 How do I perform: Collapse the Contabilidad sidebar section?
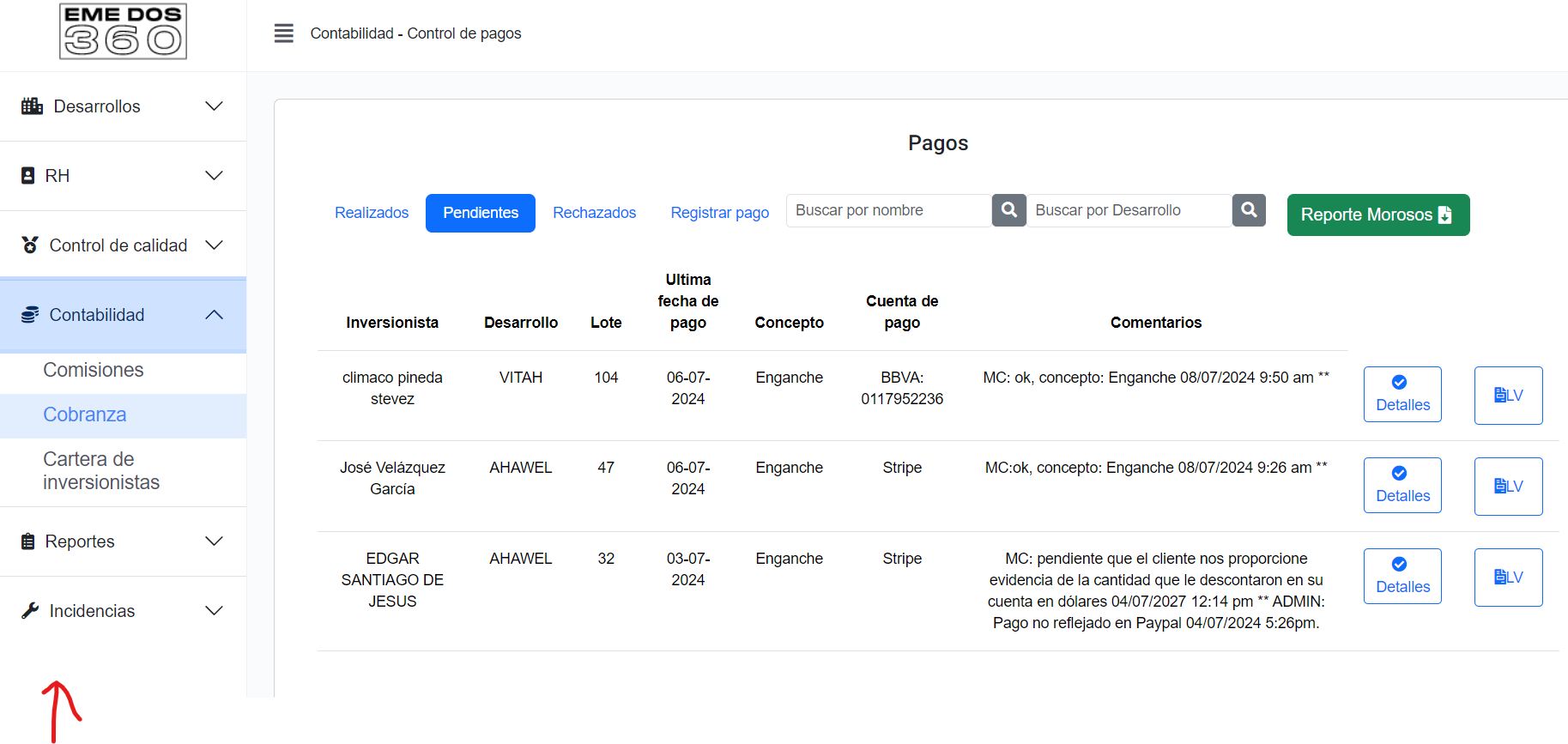123,315
